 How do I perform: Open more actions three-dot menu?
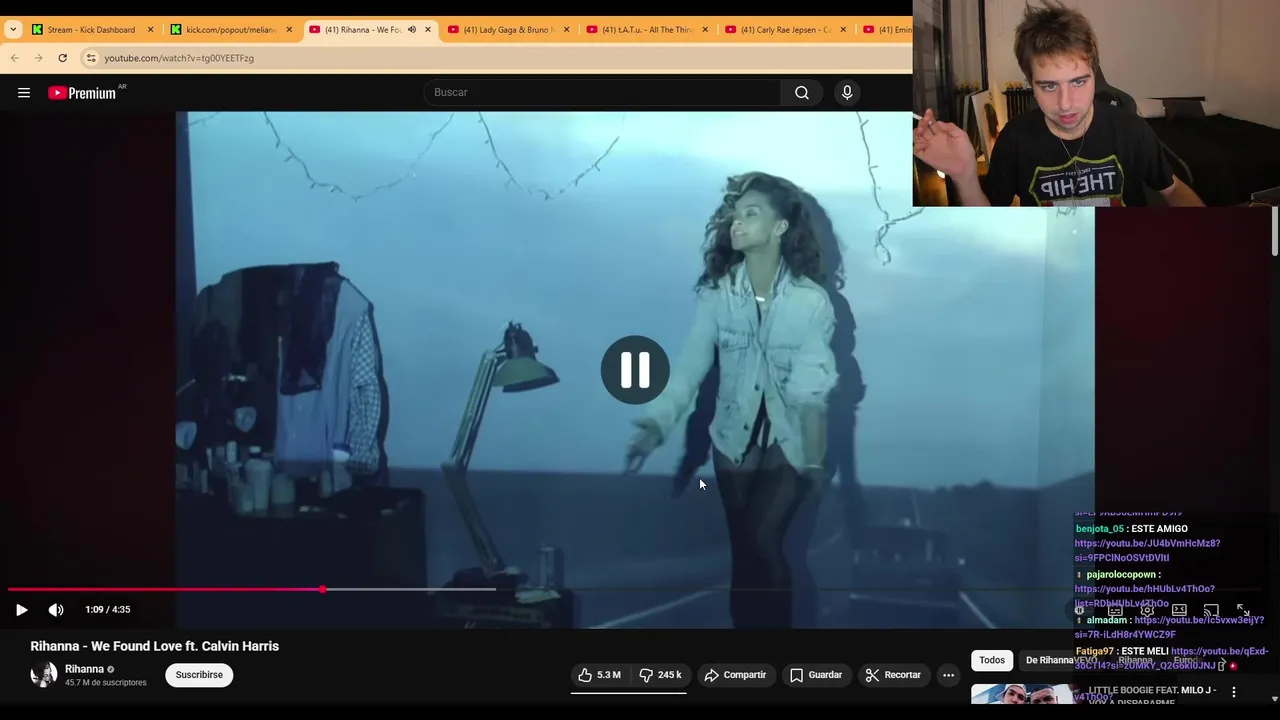948,675
